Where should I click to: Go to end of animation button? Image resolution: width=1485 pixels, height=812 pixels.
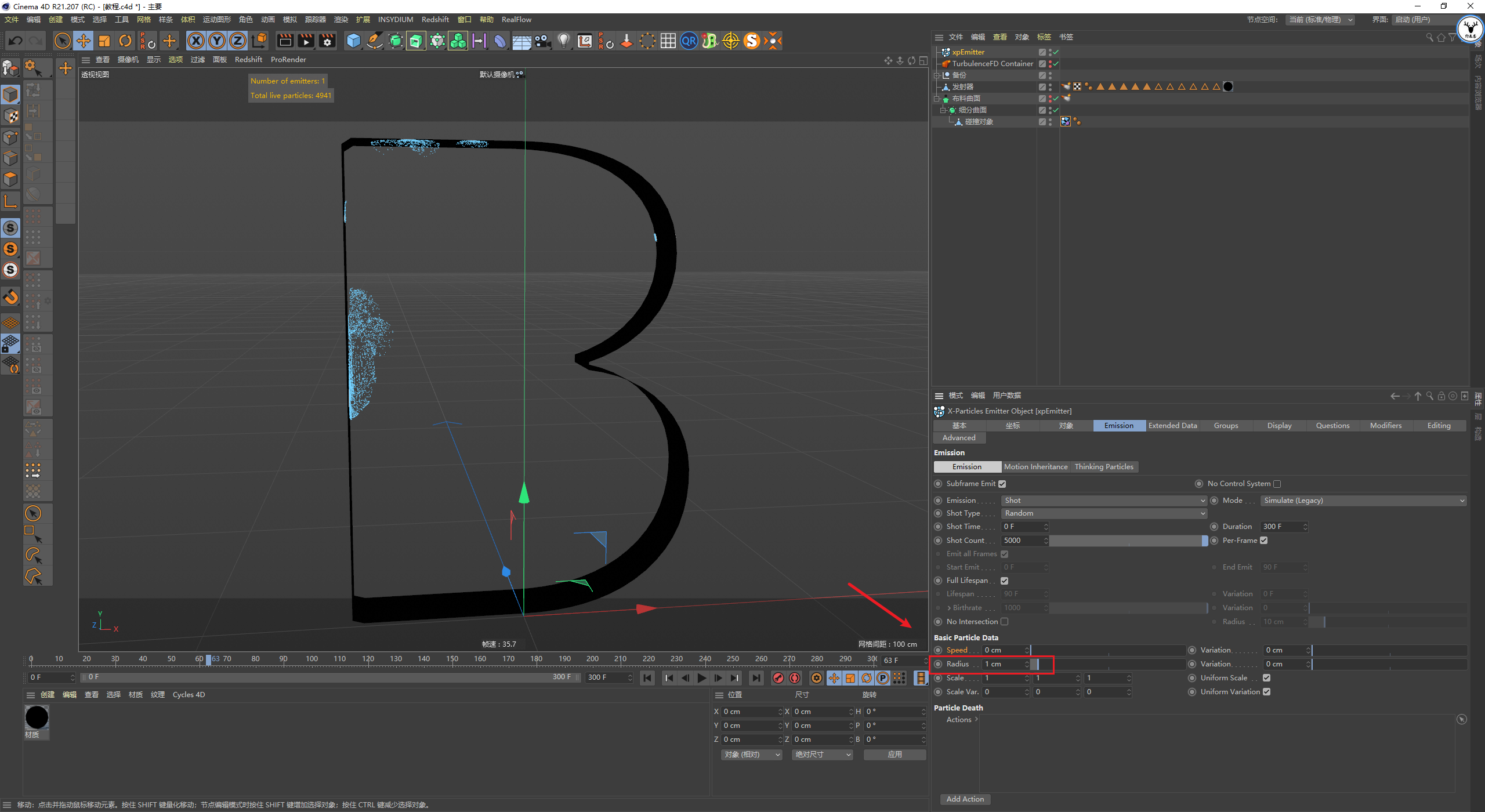pos(756,677)
